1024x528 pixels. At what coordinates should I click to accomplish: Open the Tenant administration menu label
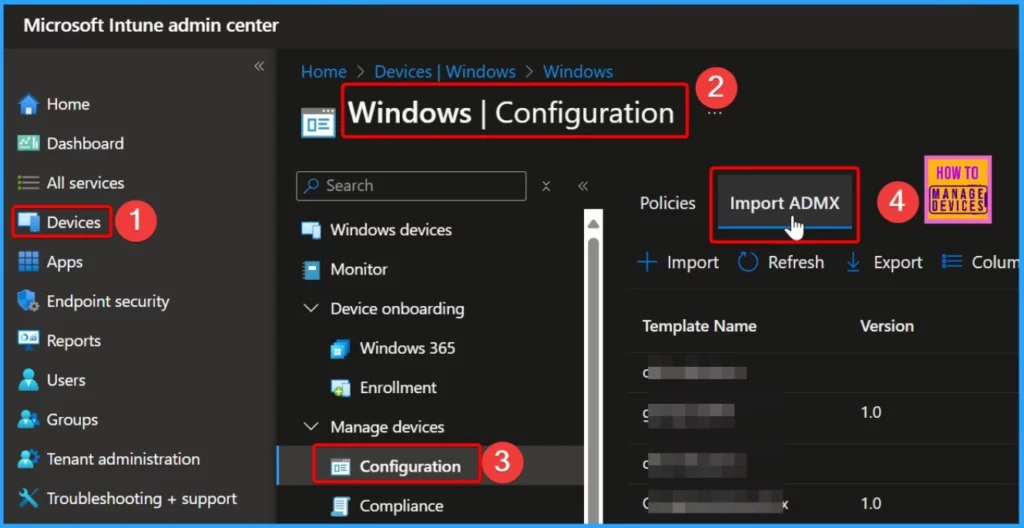123,459
